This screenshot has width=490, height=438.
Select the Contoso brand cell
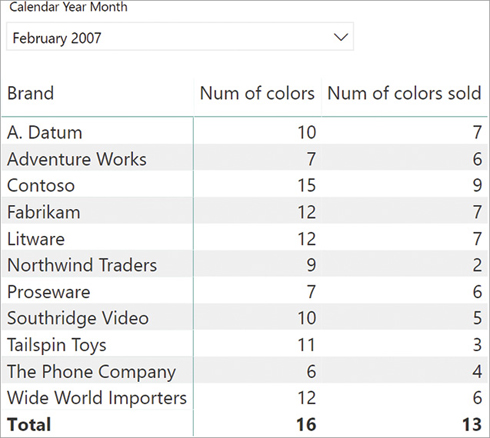(x=41, y=185)
